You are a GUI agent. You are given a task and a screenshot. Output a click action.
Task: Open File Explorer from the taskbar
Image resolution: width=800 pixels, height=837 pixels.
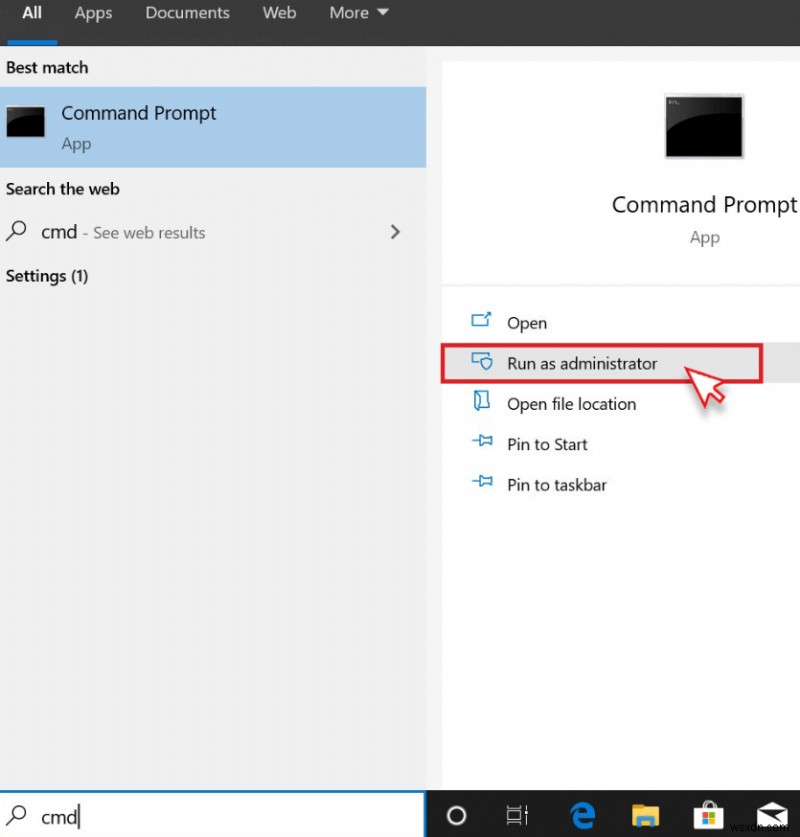tap(645, 816)
